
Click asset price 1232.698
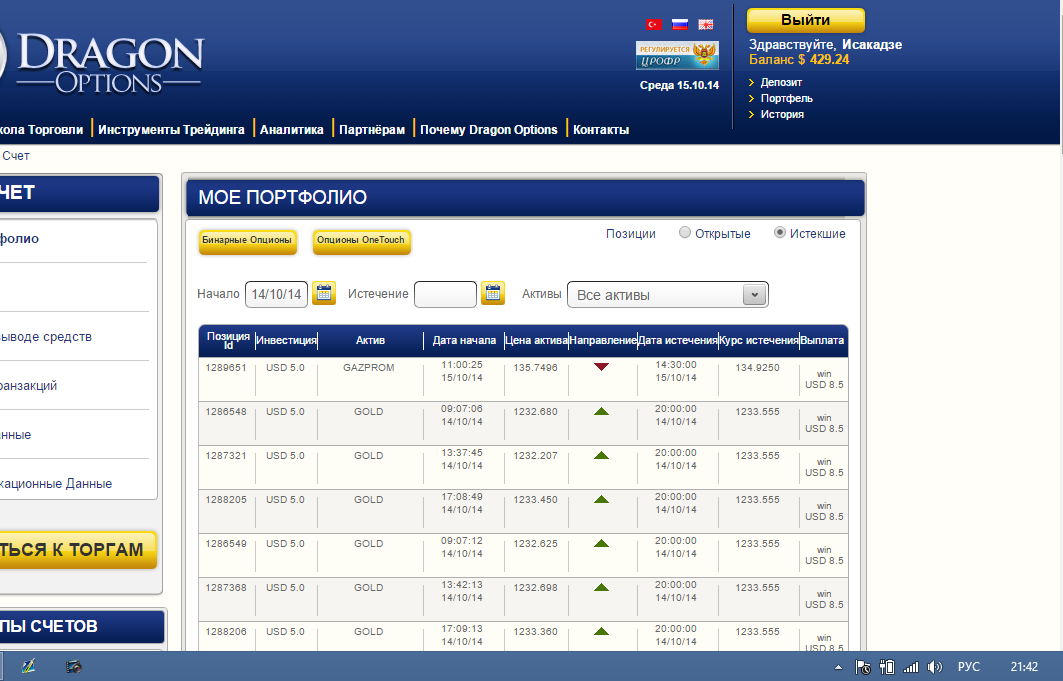pyautogui.click(x=536, y=587)
